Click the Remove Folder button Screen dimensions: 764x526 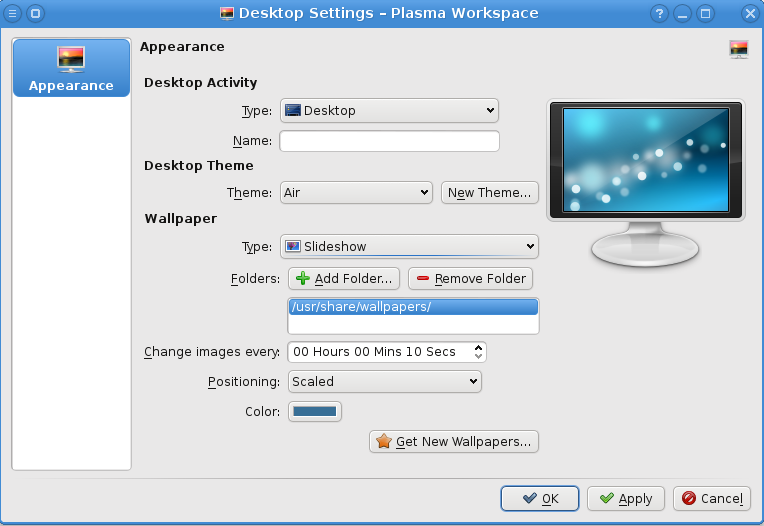coord(471,279)
